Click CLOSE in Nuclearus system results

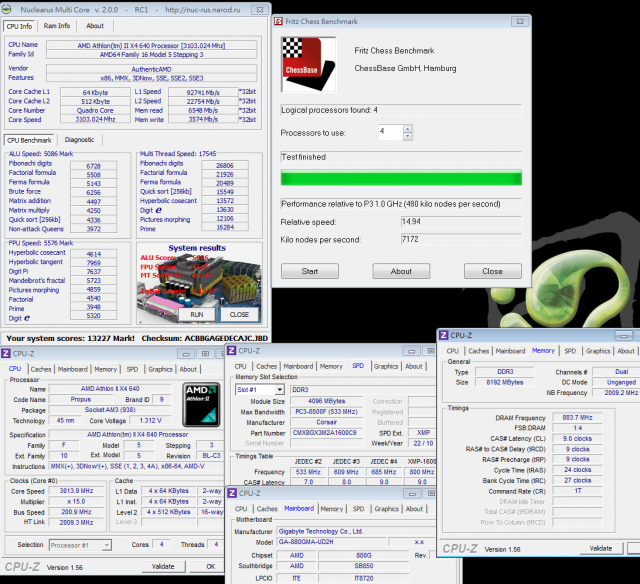[x=239, y=314]
